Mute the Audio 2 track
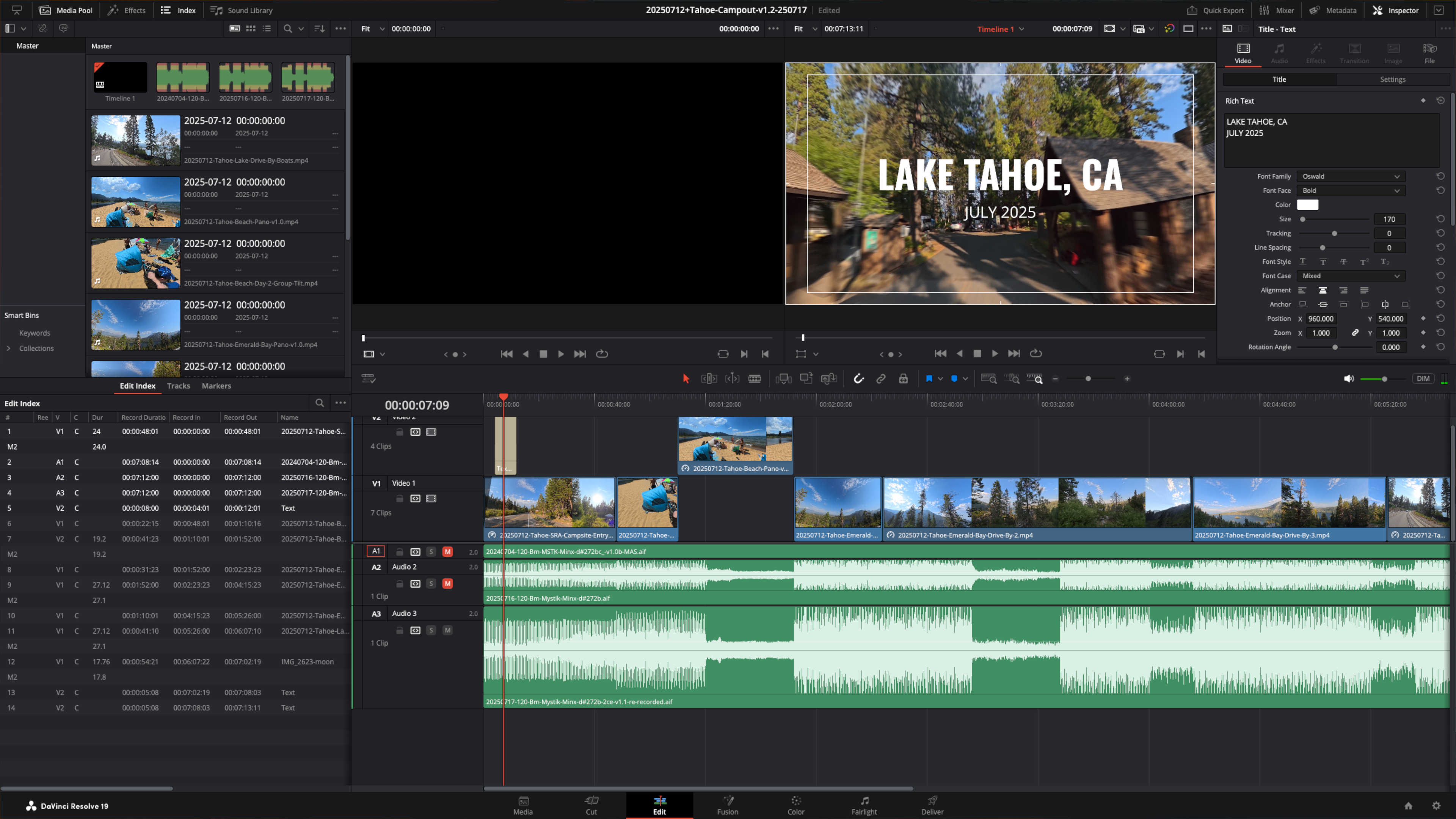Screen dimensions: 1456x819 pos(448,583)
